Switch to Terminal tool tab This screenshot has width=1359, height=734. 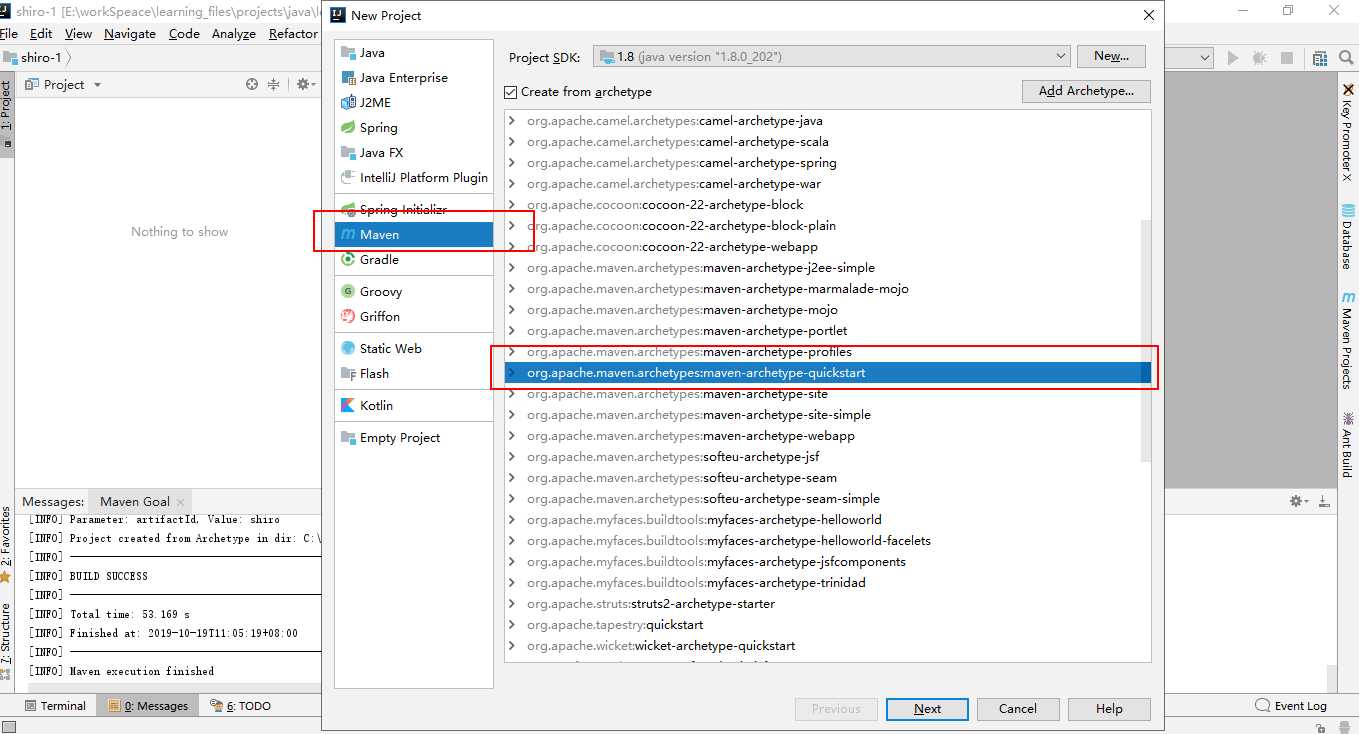(55, 706)
